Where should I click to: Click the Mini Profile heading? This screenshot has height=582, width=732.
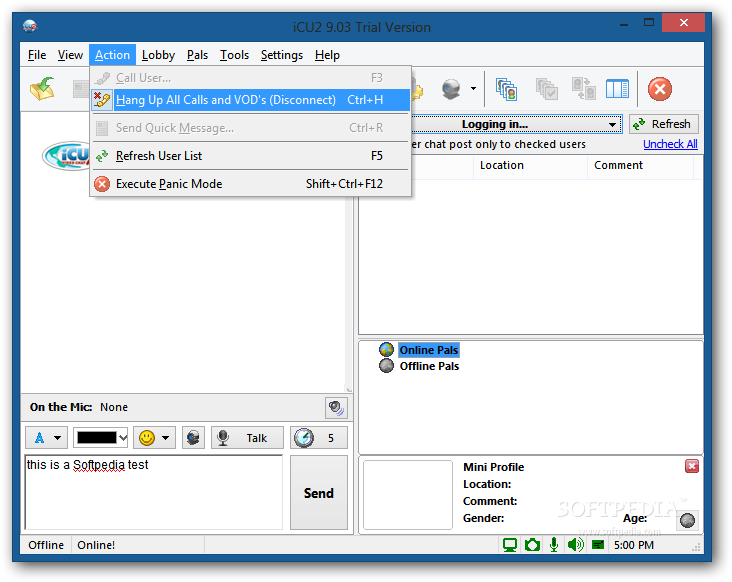tap(493, 467)
